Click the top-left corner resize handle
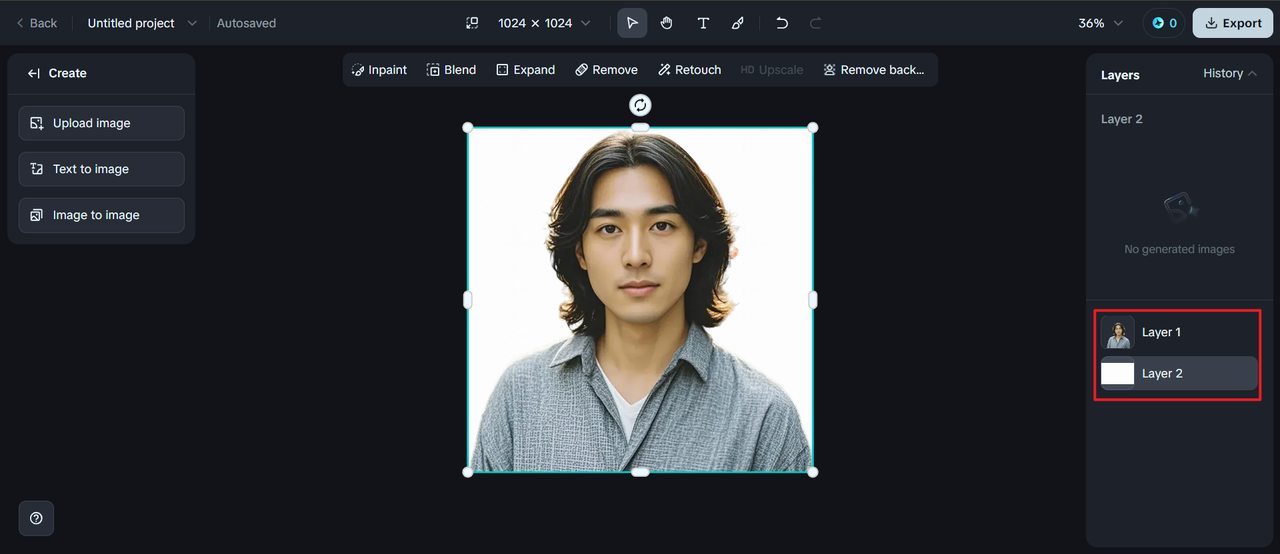 point(467,127)
